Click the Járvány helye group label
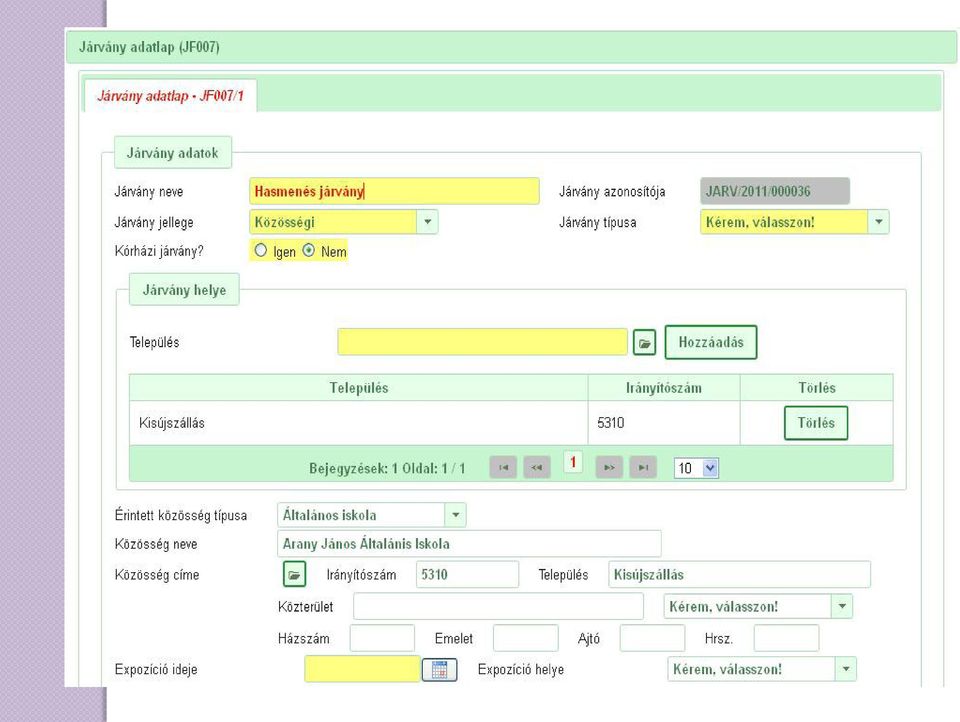Viewport: 960px width, 722px height. click(x=184, y=290)
